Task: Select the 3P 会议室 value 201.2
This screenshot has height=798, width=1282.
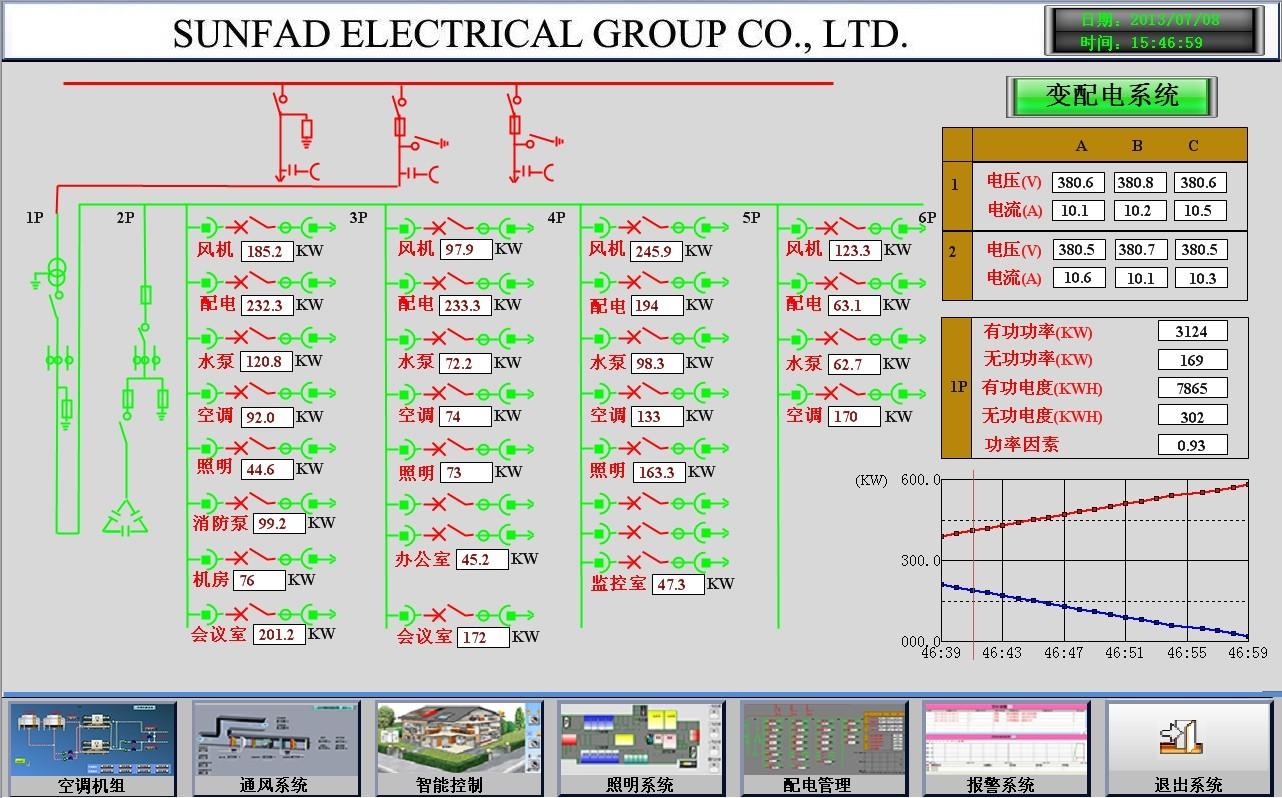Action: (x=279, y=634)
